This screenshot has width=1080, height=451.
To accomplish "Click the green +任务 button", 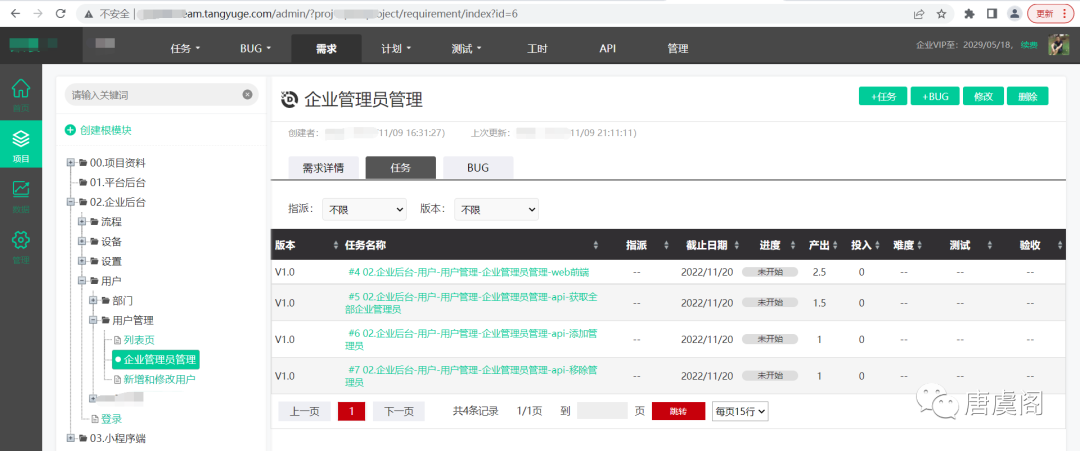I will 882,96.
